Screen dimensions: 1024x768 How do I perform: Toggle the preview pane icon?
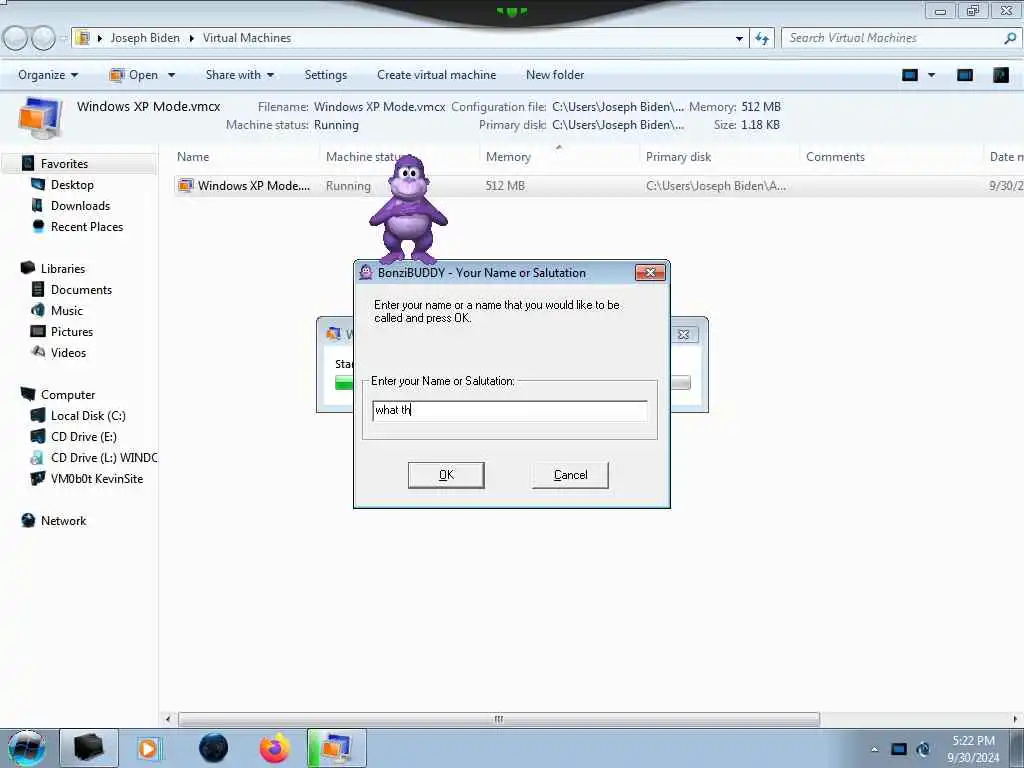[x=965, y=75]
